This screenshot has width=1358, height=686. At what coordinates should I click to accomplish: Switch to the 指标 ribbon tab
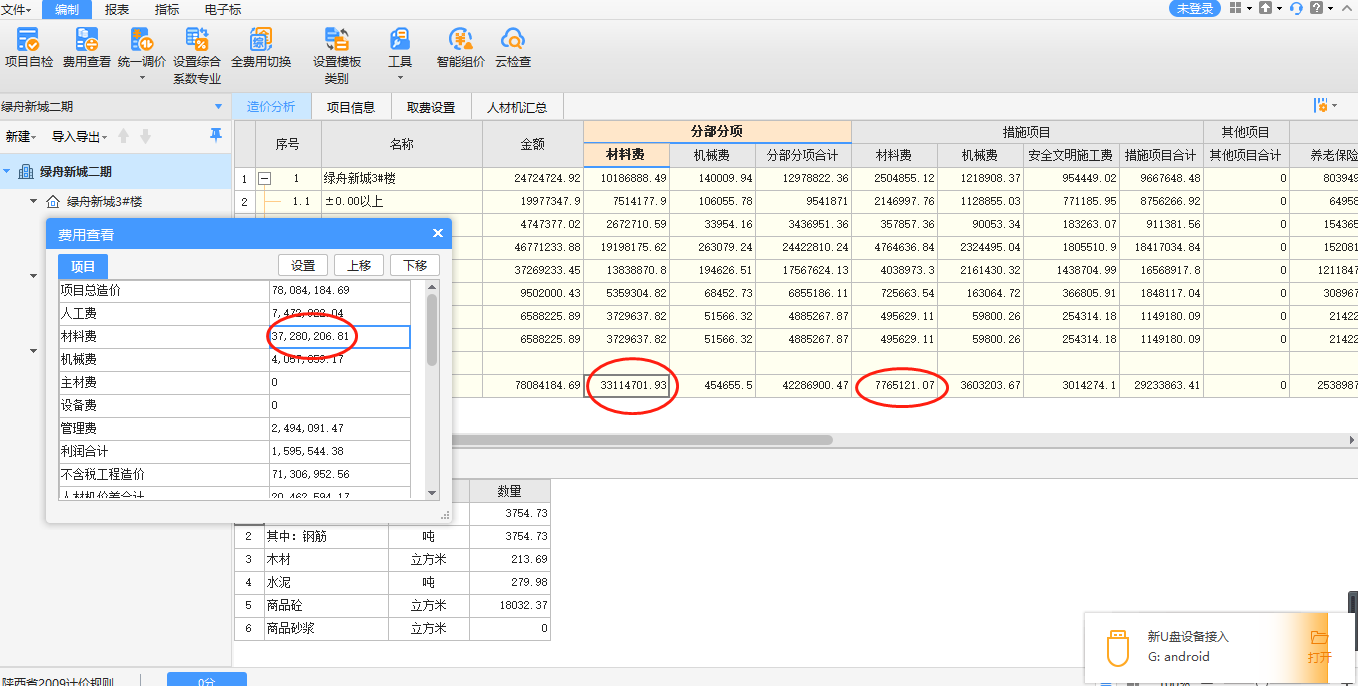point(167,9)
